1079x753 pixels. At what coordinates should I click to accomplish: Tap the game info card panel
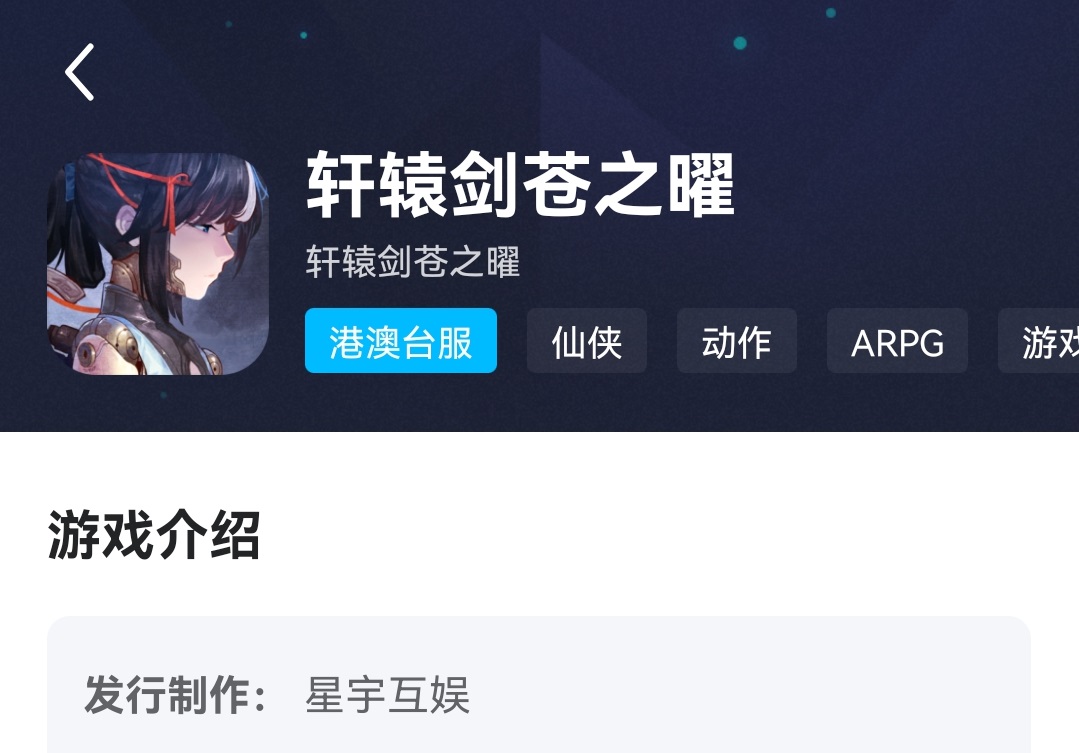click(539, 685)
